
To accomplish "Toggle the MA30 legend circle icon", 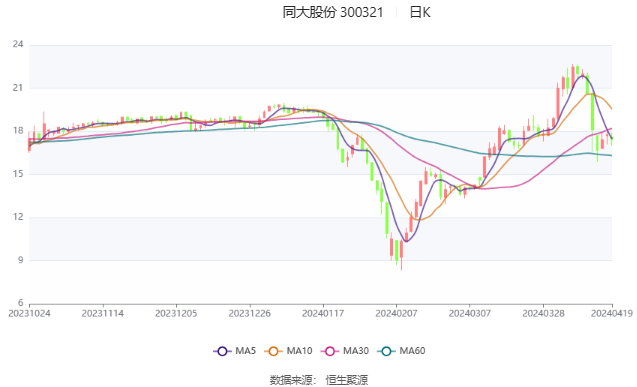I will pos(330,351).
